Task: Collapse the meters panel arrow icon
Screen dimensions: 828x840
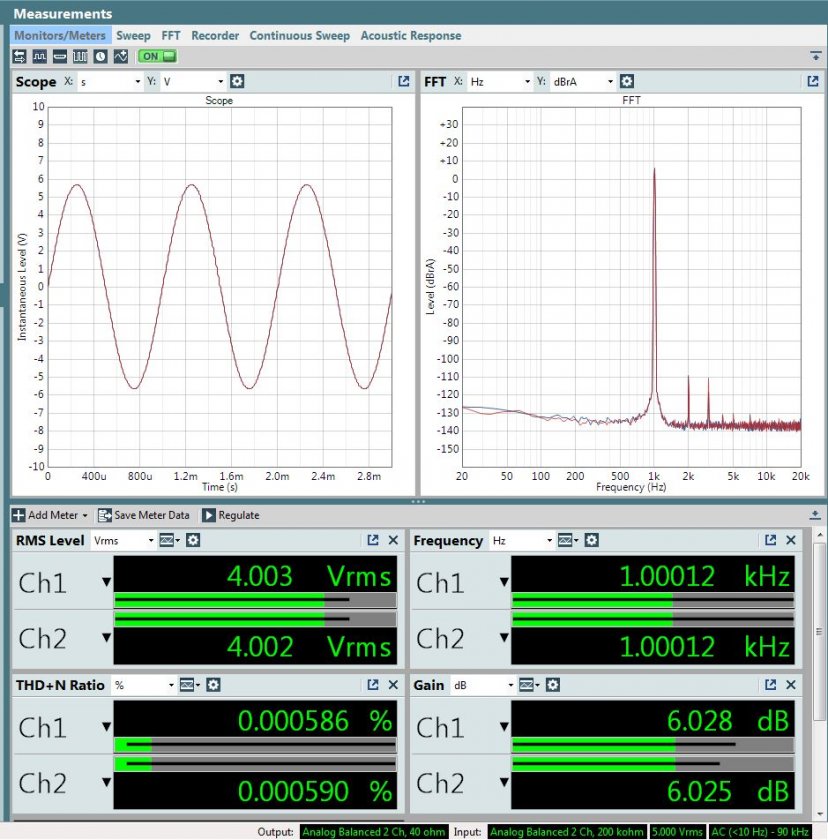Action: coord(815,515)
